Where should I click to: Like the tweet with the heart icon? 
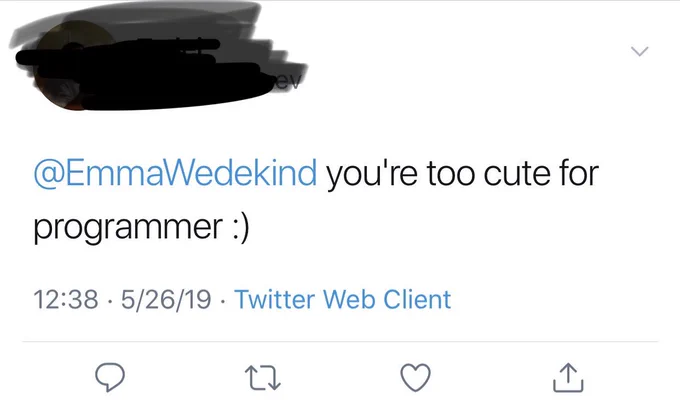415,377
